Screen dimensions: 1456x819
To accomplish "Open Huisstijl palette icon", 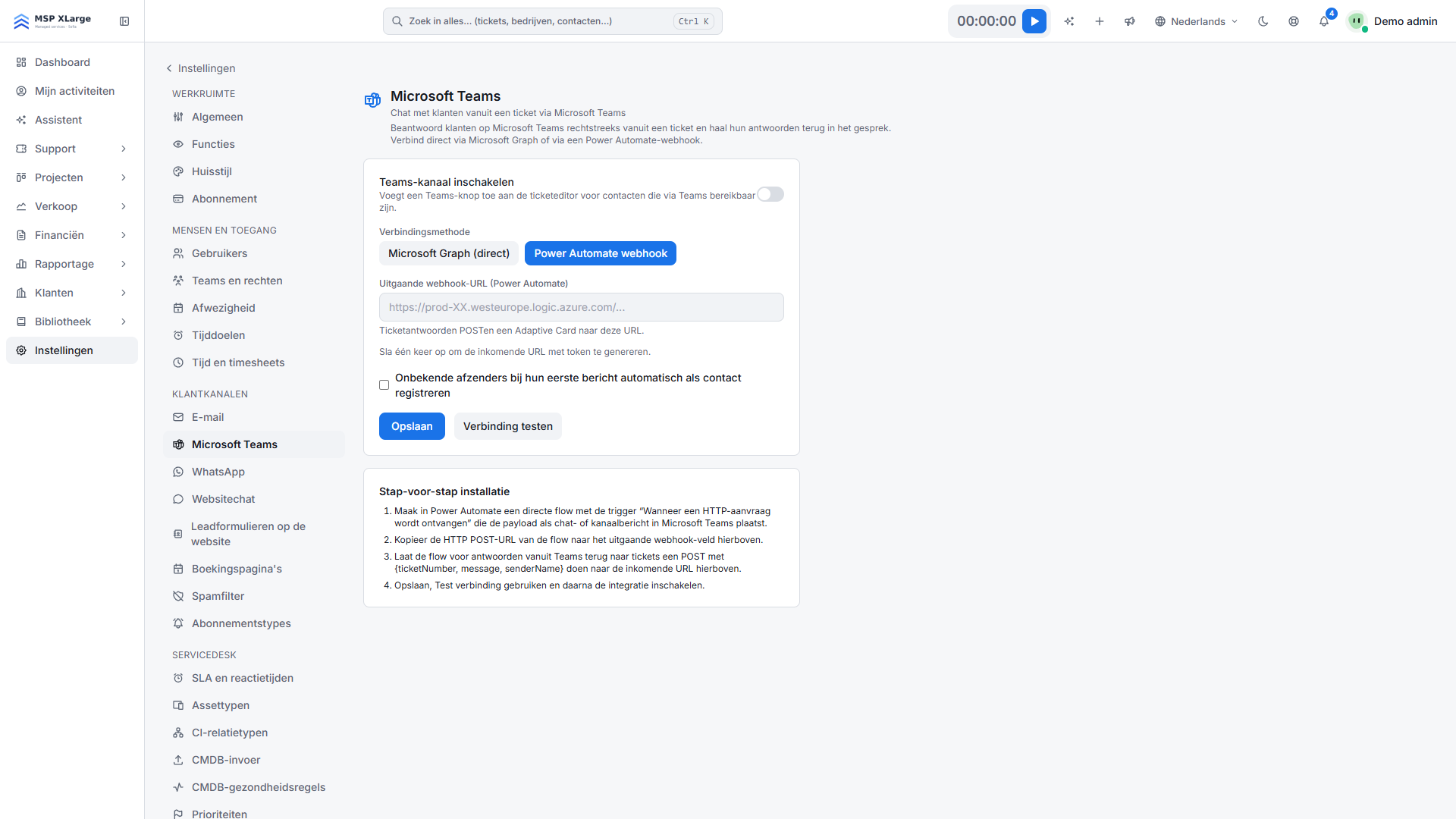I will coord(178,171).
